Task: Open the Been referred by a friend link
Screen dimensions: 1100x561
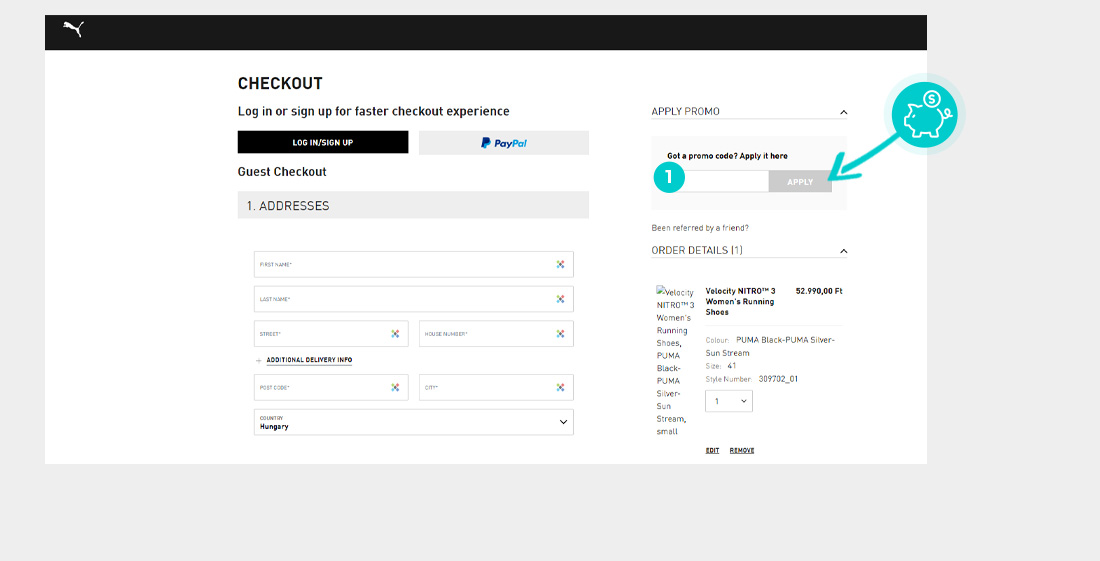Action: (x=699, y=228)
